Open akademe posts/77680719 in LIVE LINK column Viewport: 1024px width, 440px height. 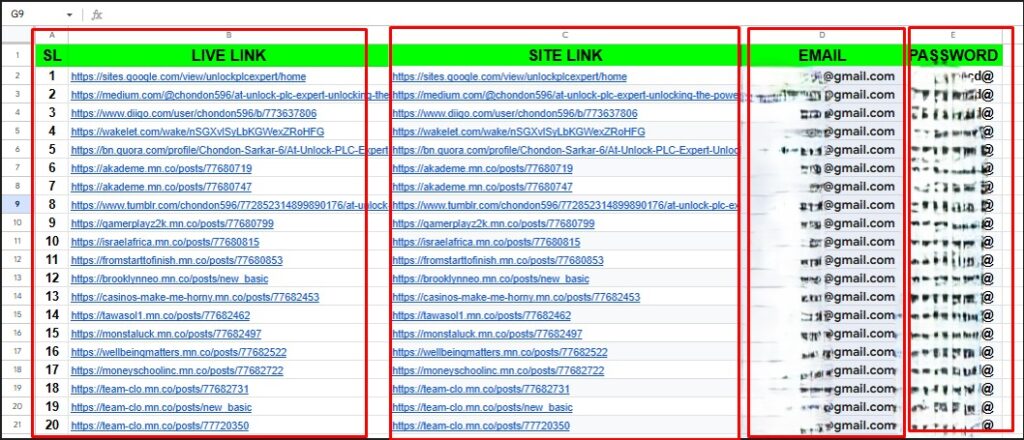pos(161,168)
